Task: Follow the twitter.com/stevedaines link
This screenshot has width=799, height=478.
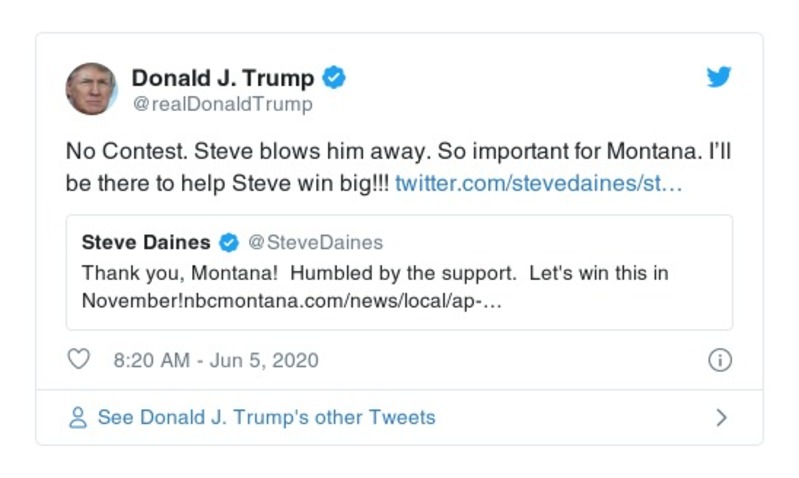Action: (x=538, y=184)
